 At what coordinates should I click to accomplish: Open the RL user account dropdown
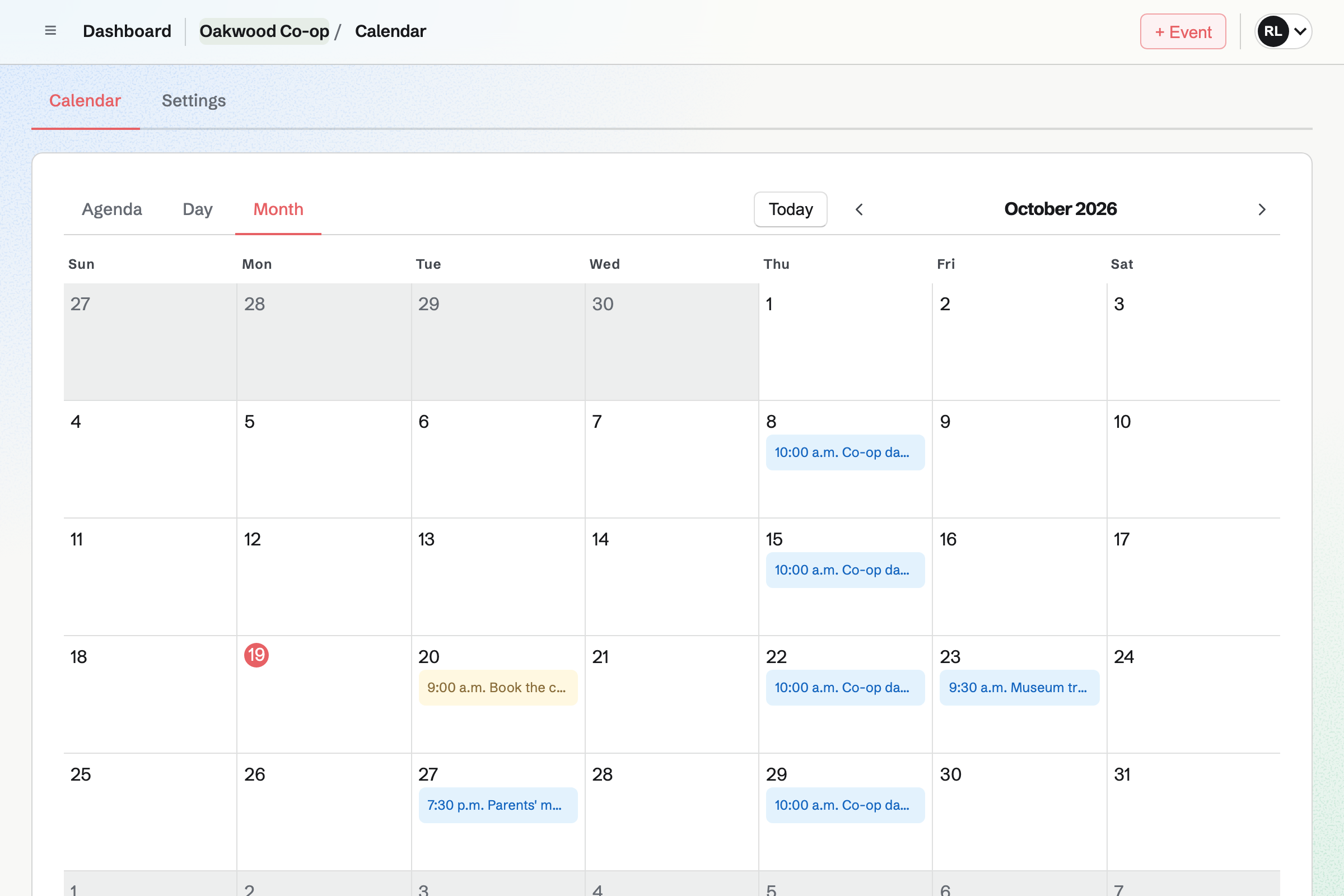pos(1283,31)
